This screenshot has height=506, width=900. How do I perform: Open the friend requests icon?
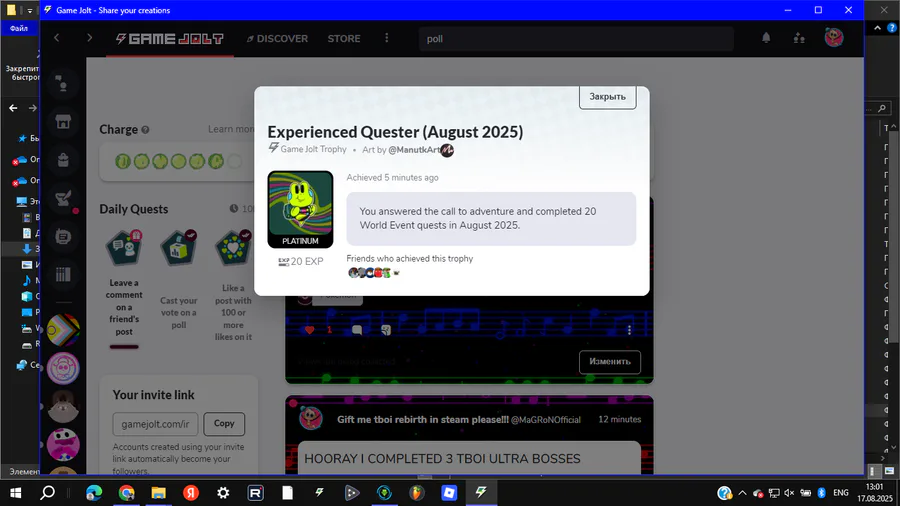pos(799,38)
